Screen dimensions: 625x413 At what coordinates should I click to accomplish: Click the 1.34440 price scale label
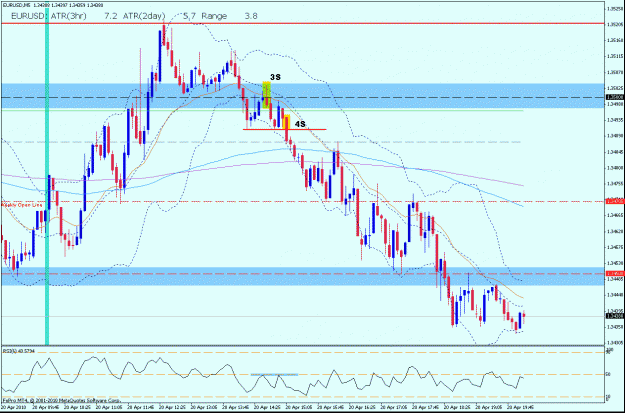coord(614,295)
